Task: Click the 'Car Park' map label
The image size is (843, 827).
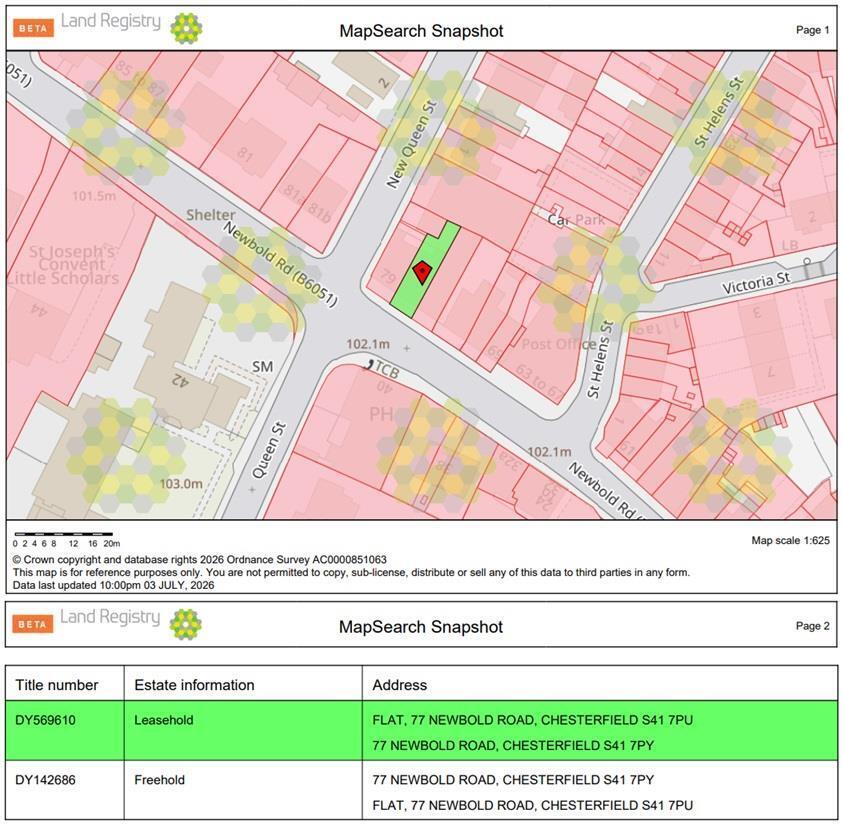Action: (576, 219)
